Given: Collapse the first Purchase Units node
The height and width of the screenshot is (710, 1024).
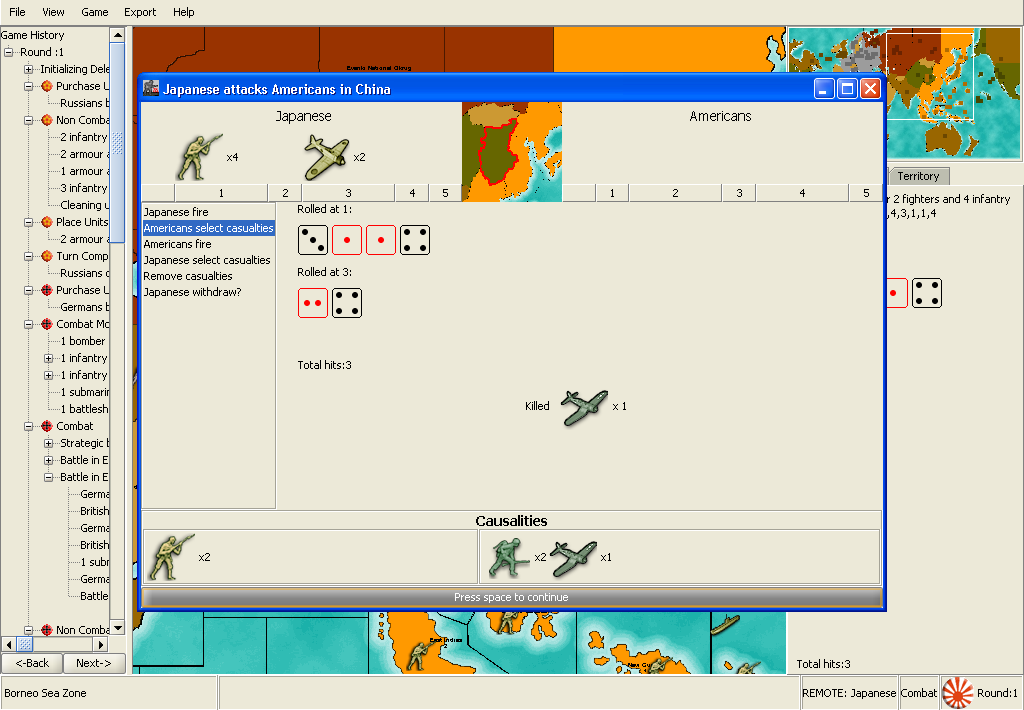Looking at the screenshot, I should [29, 86].
